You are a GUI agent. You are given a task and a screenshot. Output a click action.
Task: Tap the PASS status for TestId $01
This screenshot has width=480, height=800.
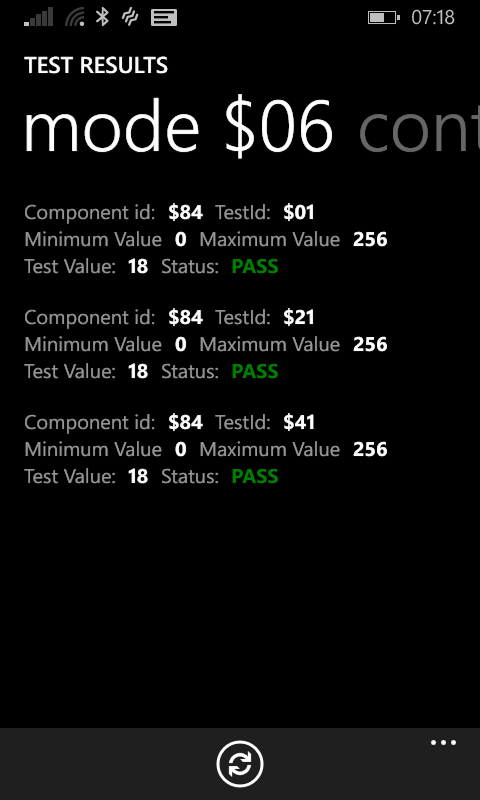[255, 266]
